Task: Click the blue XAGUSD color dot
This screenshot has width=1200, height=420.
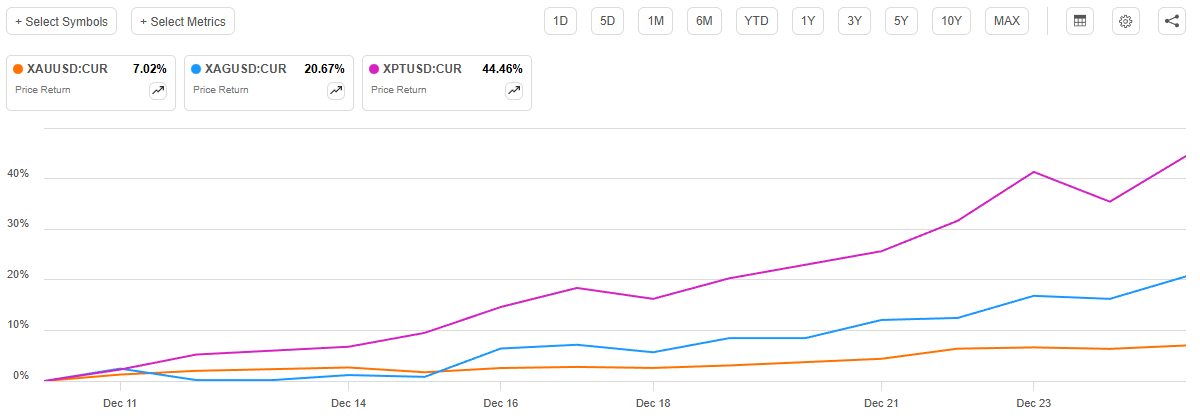Action: (196, 69)
